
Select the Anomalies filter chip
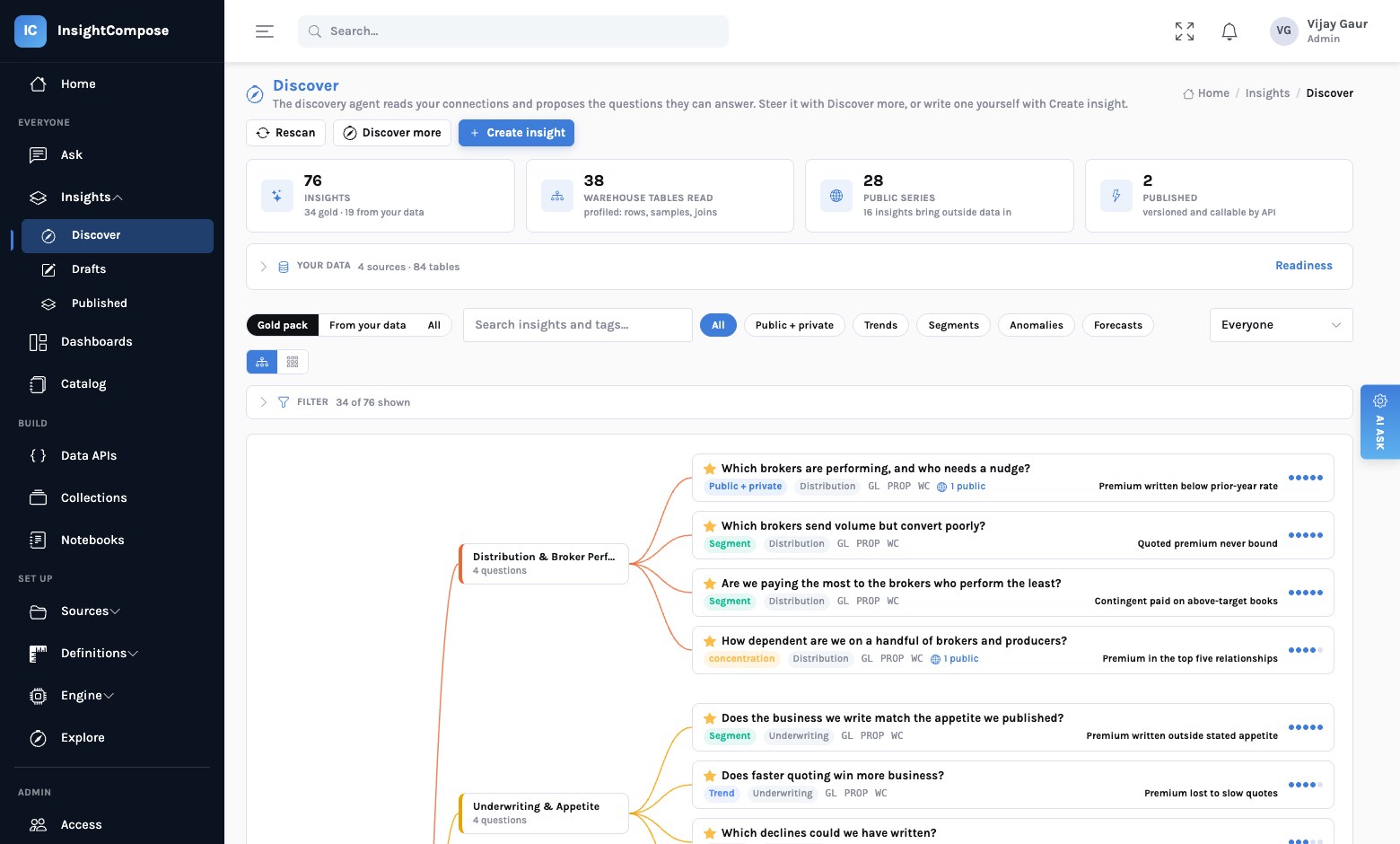pyautogui.click(x=1036, y=325)
